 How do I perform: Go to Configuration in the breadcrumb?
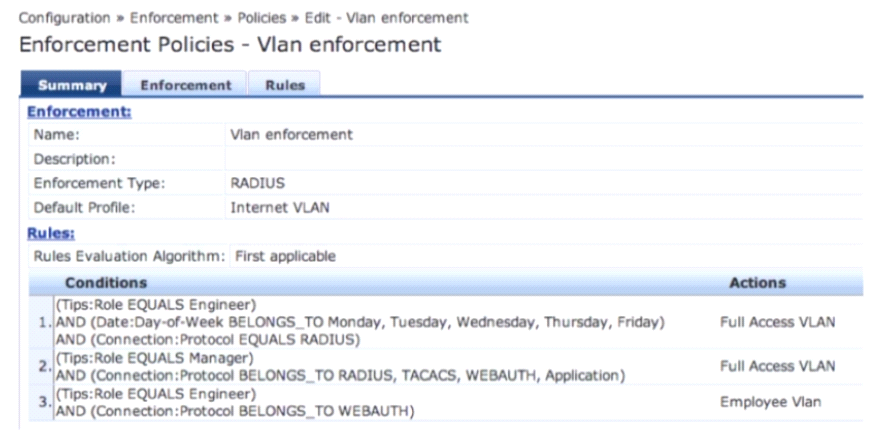click(65, 18)
